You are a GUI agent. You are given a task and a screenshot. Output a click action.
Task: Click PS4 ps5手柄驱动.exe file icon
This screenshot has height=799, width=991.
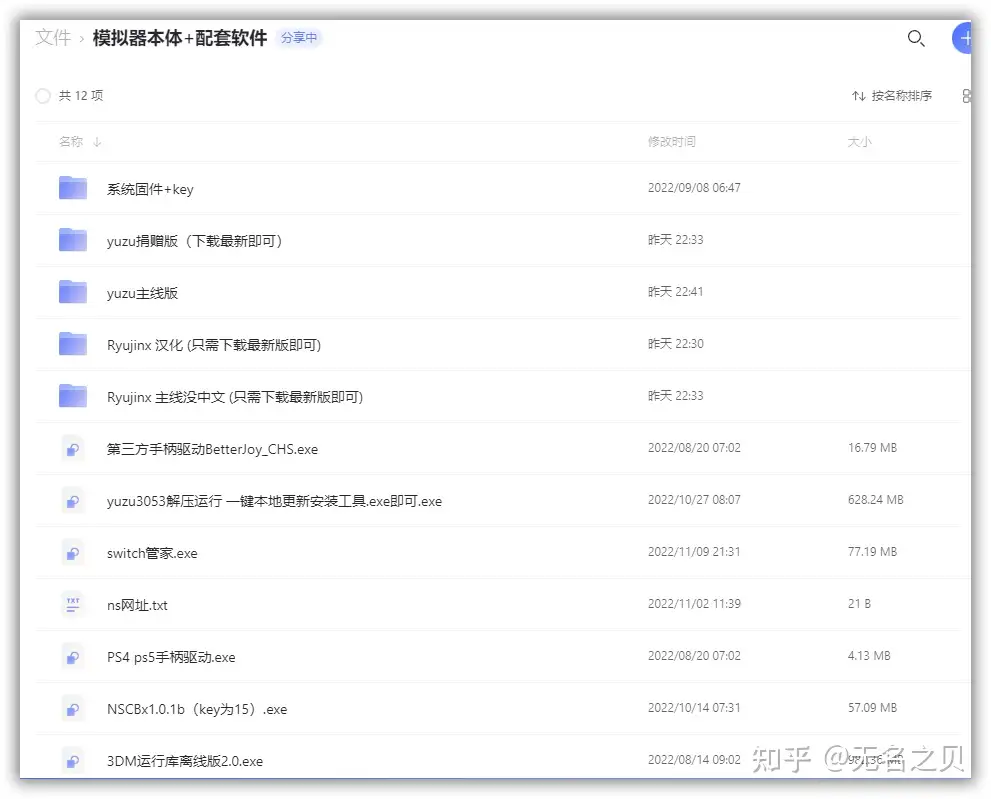[x=73, y=656]
